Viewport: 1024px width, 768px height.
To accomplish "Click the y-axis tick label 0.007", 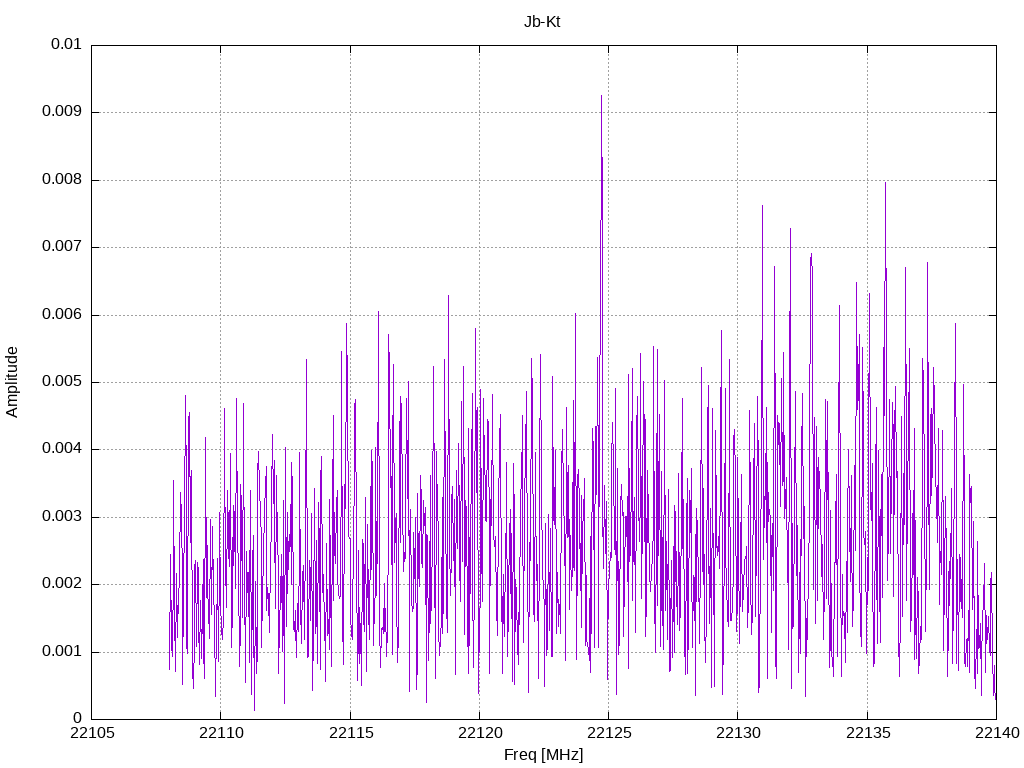I will tap(62, 247).
